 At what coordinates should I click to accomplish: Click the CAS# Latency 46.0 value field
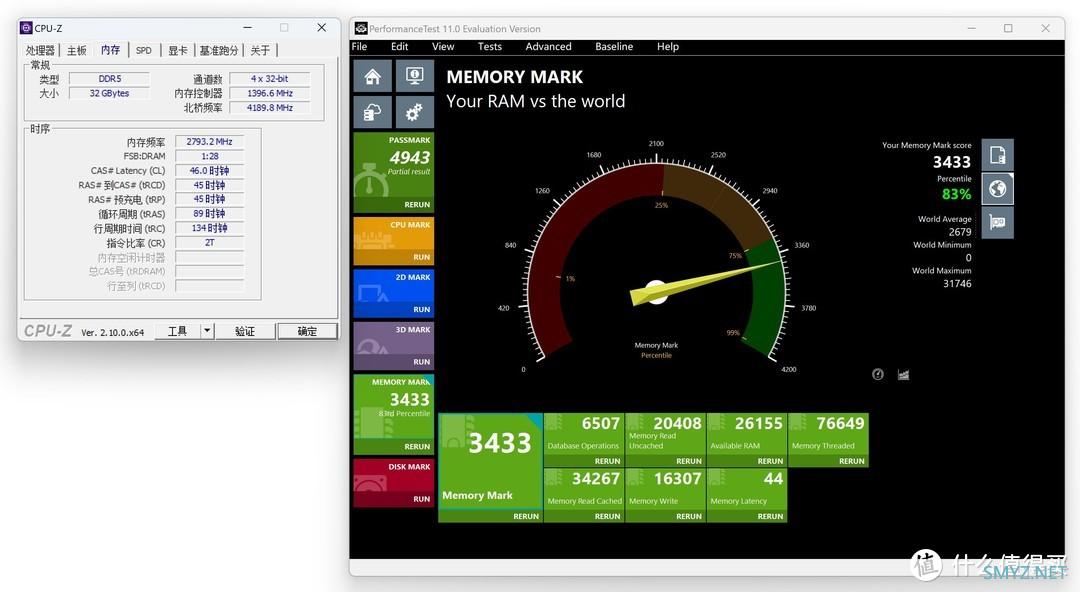[209, 170]
